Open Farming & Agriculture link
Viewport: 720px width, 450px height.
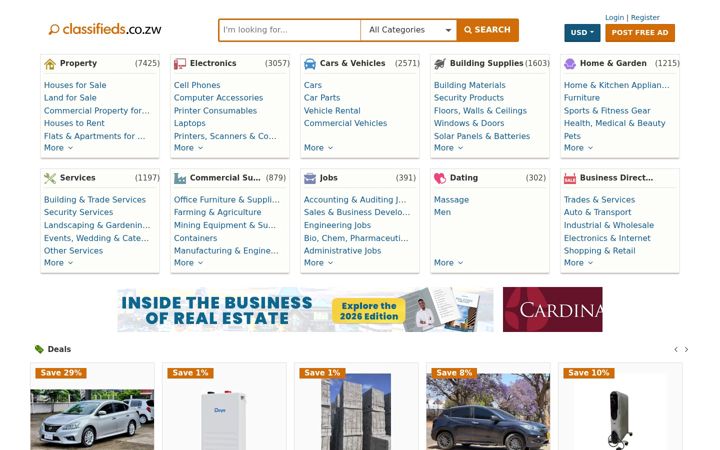click(217, 212)
